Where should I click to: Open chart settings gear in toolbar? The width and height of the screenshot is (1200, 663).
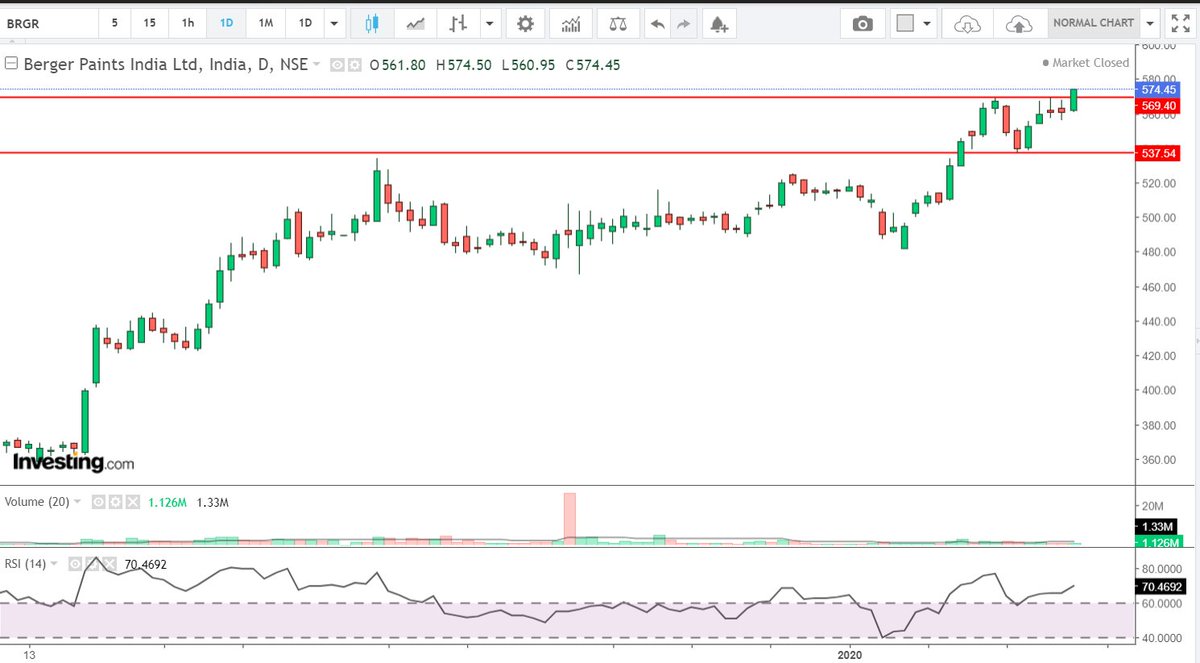click(525, 23)
